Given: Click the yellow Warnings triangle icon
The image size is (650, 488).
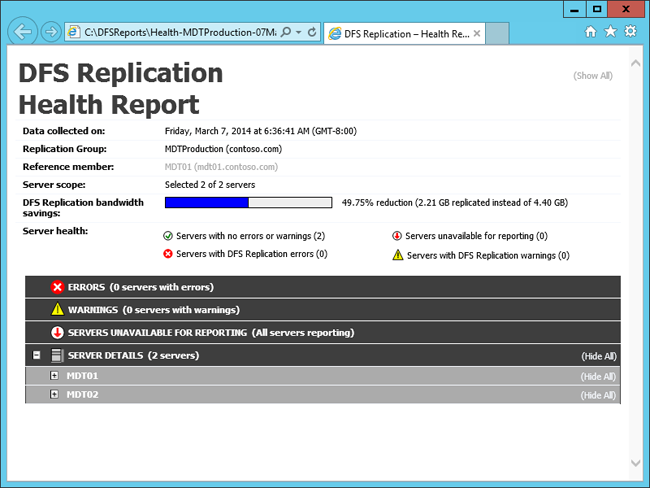Looking at the screenshot, I should pyautogui.click(x=57, y=310).
